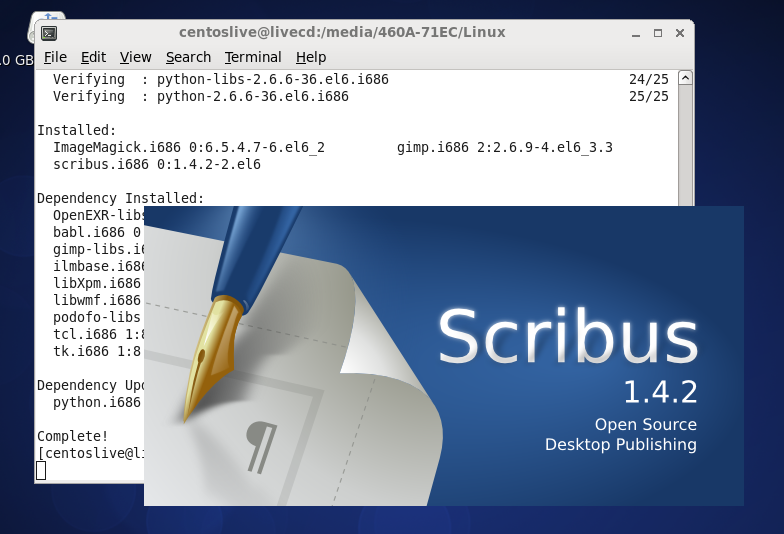Open the View menu in the terminal
This screenshot has width=784, height=534.
click(x=136, y=58)
